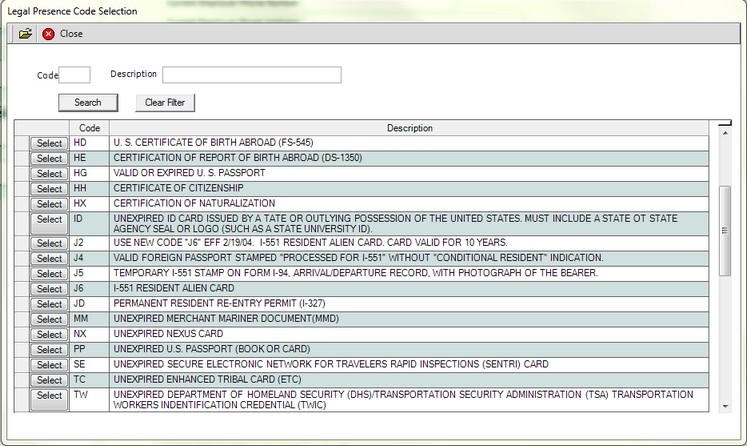Select code HH certificate of citizenship
The height and width of the screenshot is (446, 747).
[49, 188]
